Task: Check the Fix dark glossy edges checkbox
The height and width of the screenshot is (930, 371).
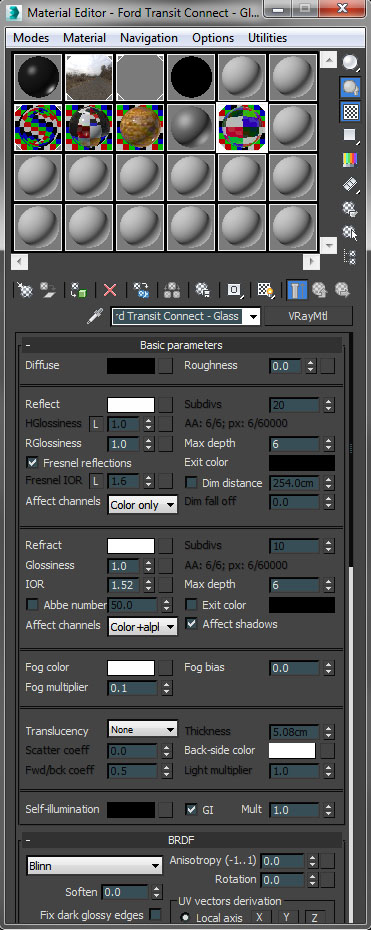Action: 155,914
